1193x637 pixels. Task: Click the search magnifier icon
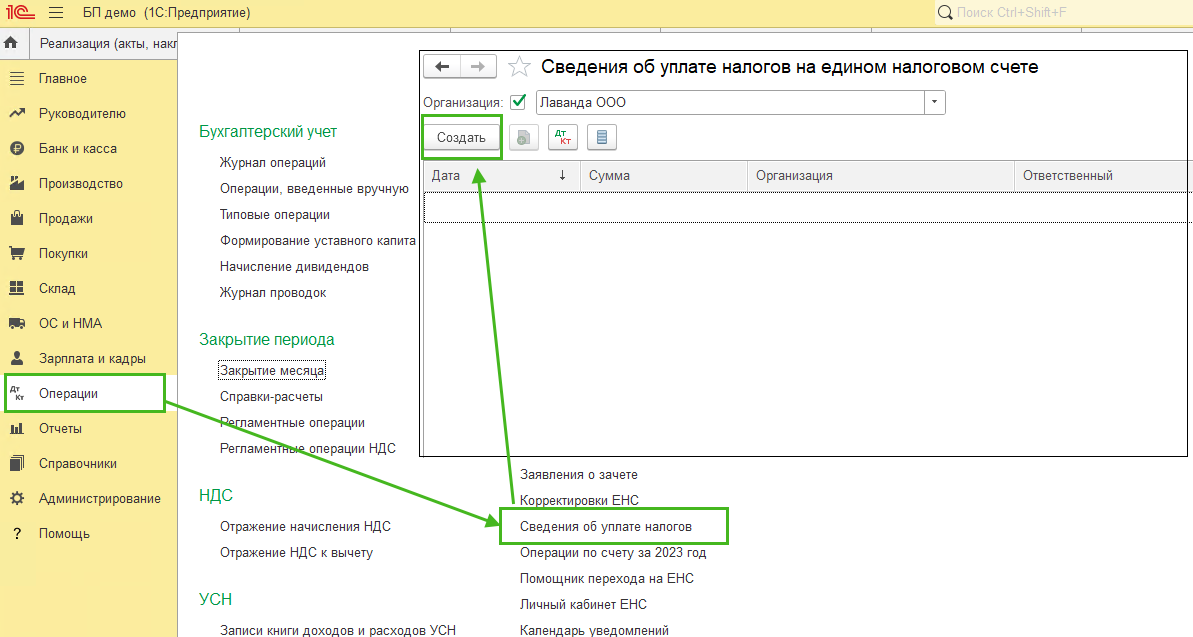pyautogui.click(x=945, y=13)
